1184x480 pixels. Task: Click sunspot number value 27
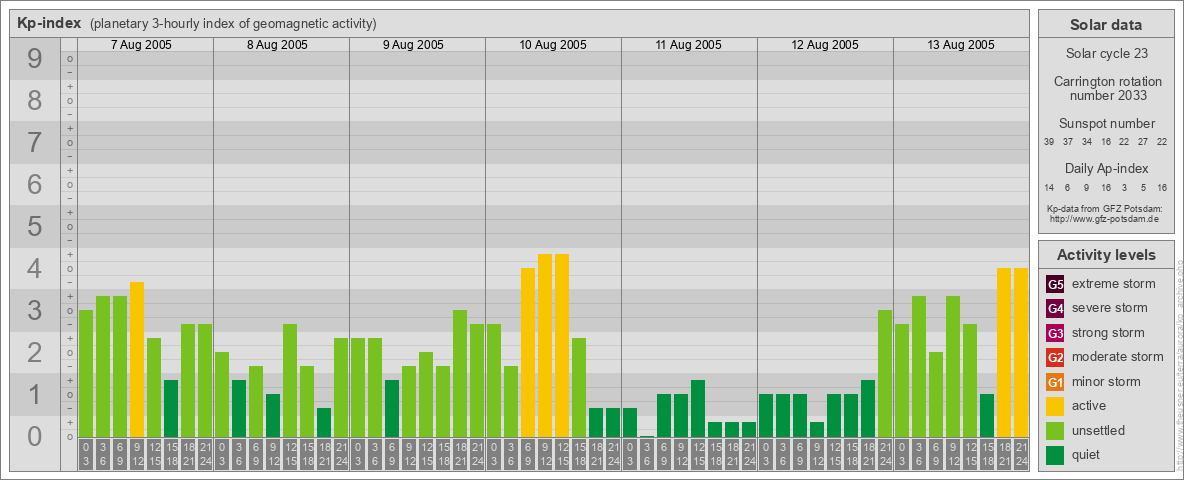tap(1143, 142)
